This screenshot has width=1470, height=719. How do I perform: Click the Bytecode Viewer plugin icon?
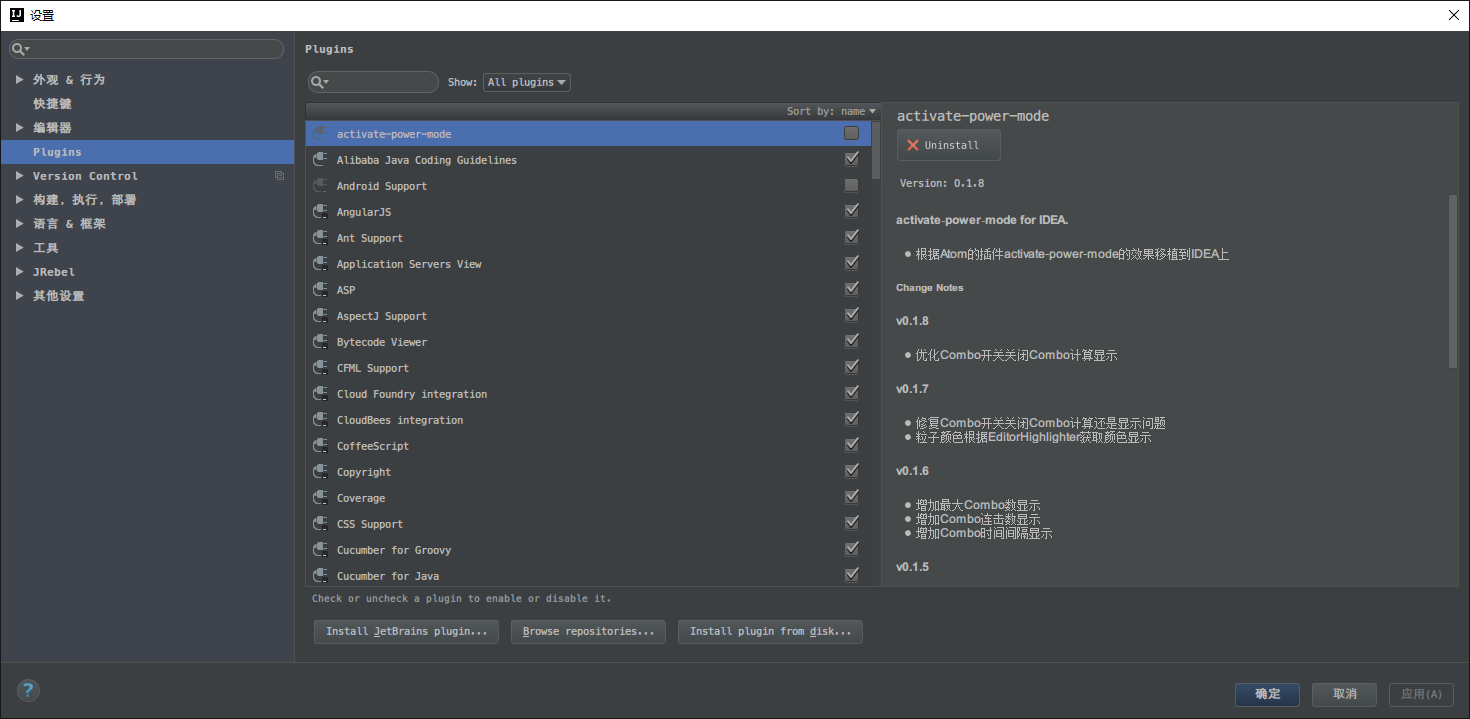320,342
